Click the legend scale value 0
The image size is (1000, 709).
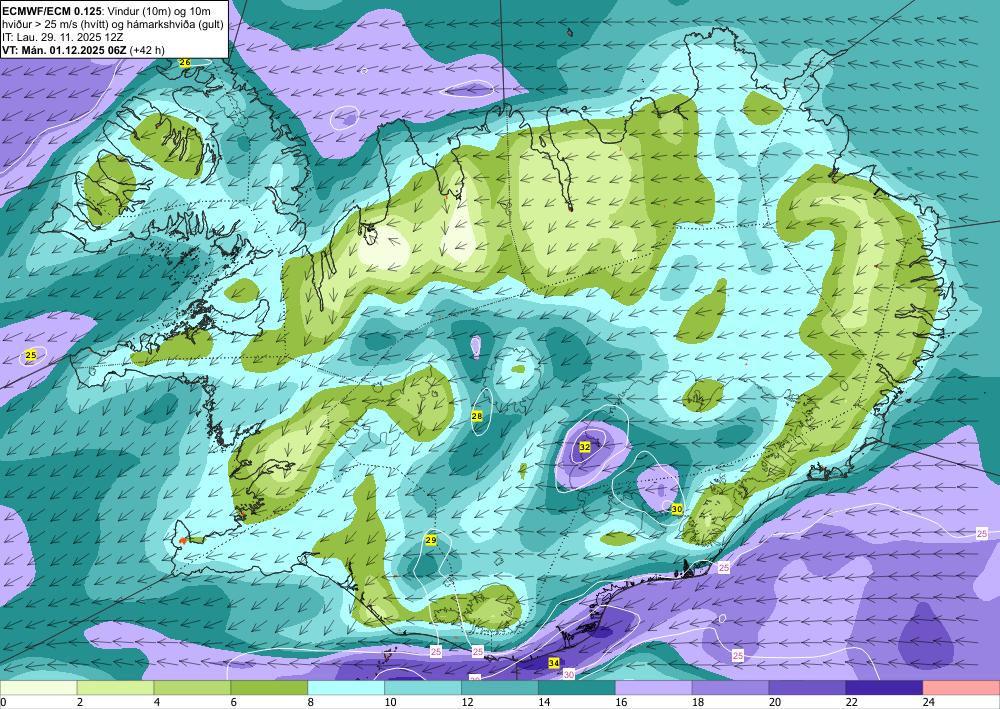coord(3,702)
